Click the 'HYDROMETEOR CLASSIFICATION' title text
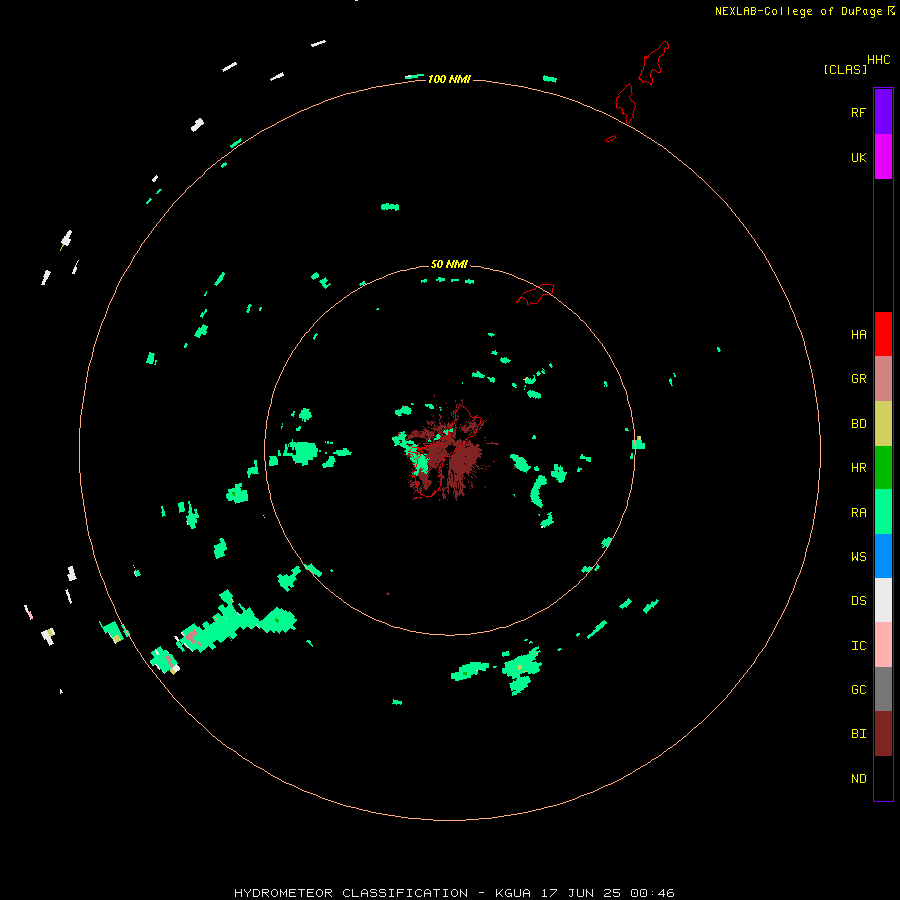This screenshot has height=900, width=900. click(351, 893)
